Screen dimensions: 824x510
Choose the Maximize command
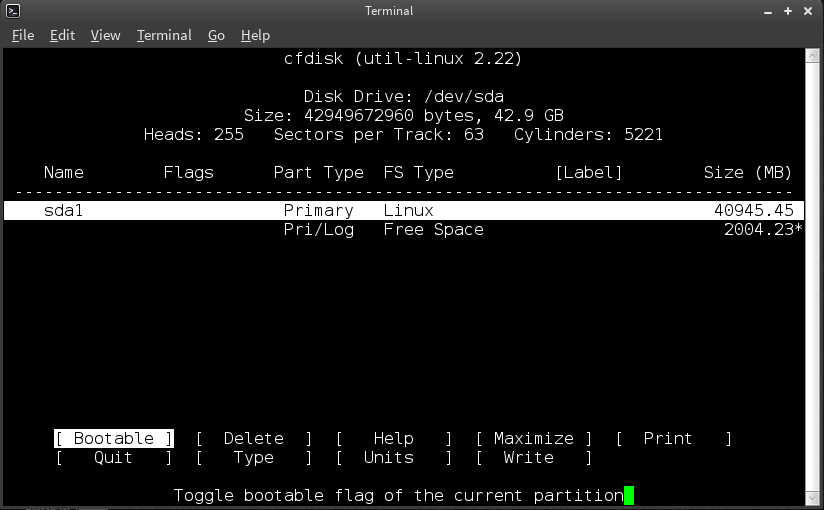(534, 438)
